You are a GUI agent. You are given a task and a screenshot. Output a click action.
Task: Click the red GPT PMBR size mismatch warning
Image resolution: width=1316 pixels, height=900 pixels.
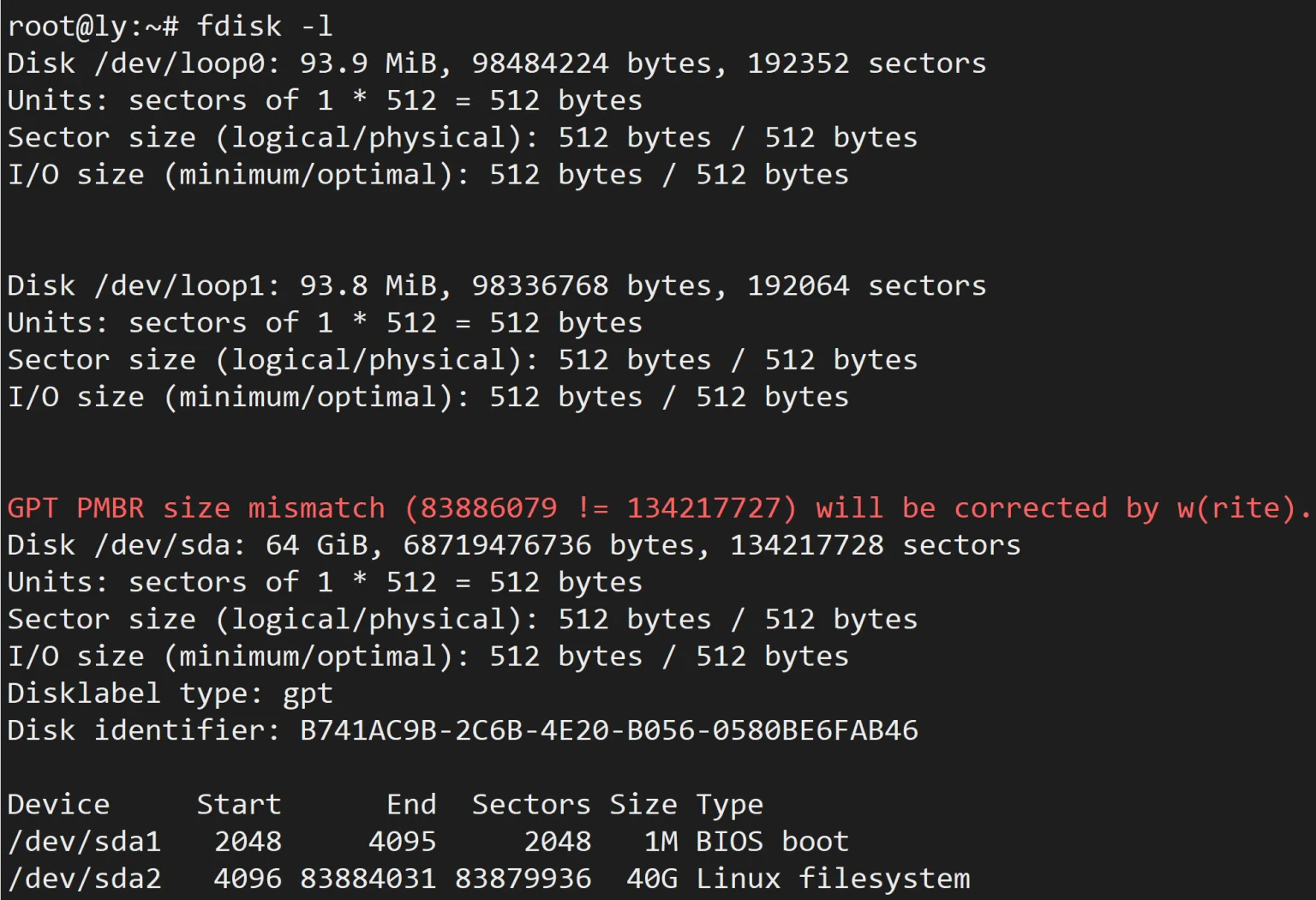tap(659, 508)
